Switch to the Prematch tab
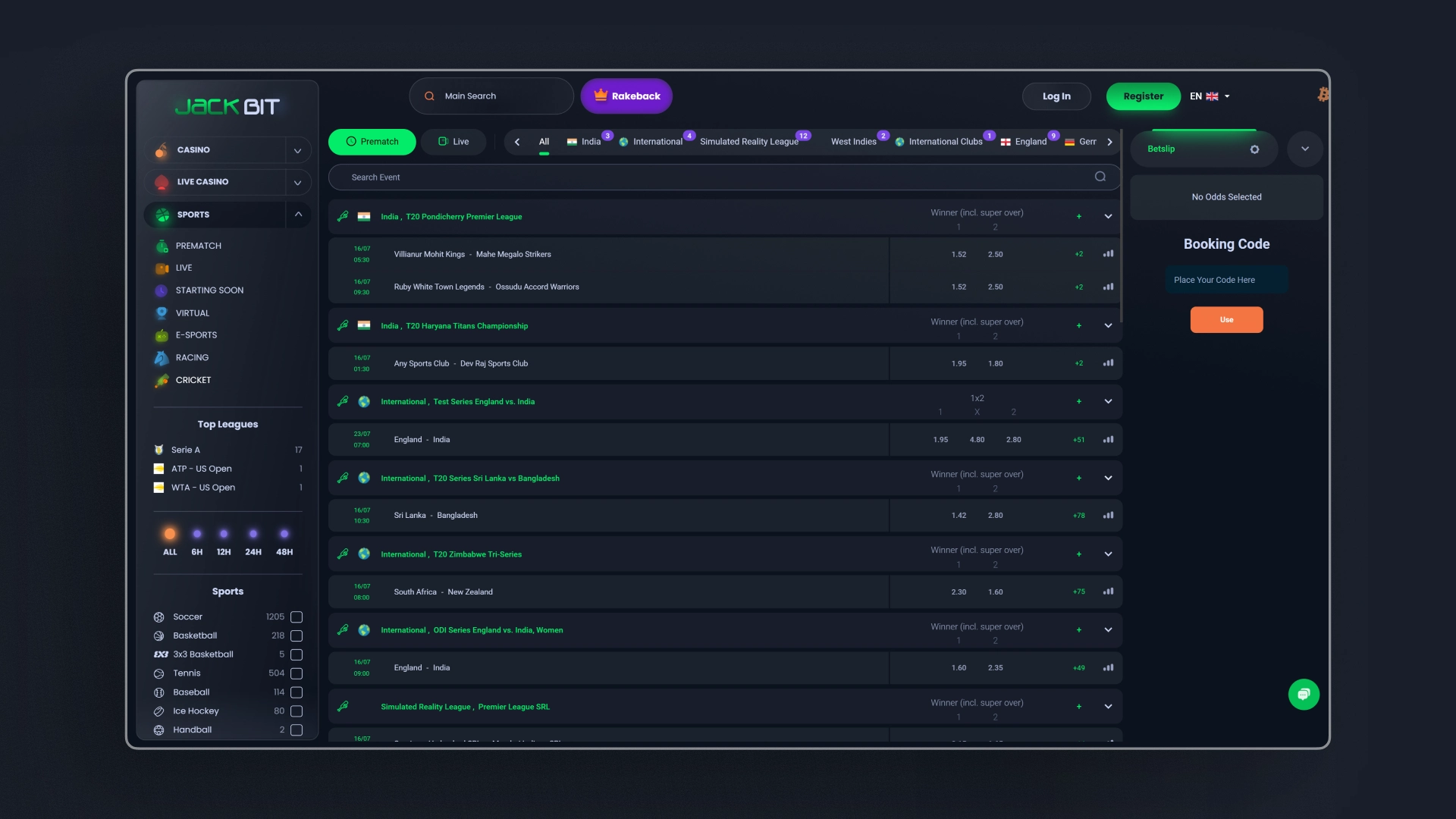Screen dimensions: 1456x819 click(x=372, y=142)
